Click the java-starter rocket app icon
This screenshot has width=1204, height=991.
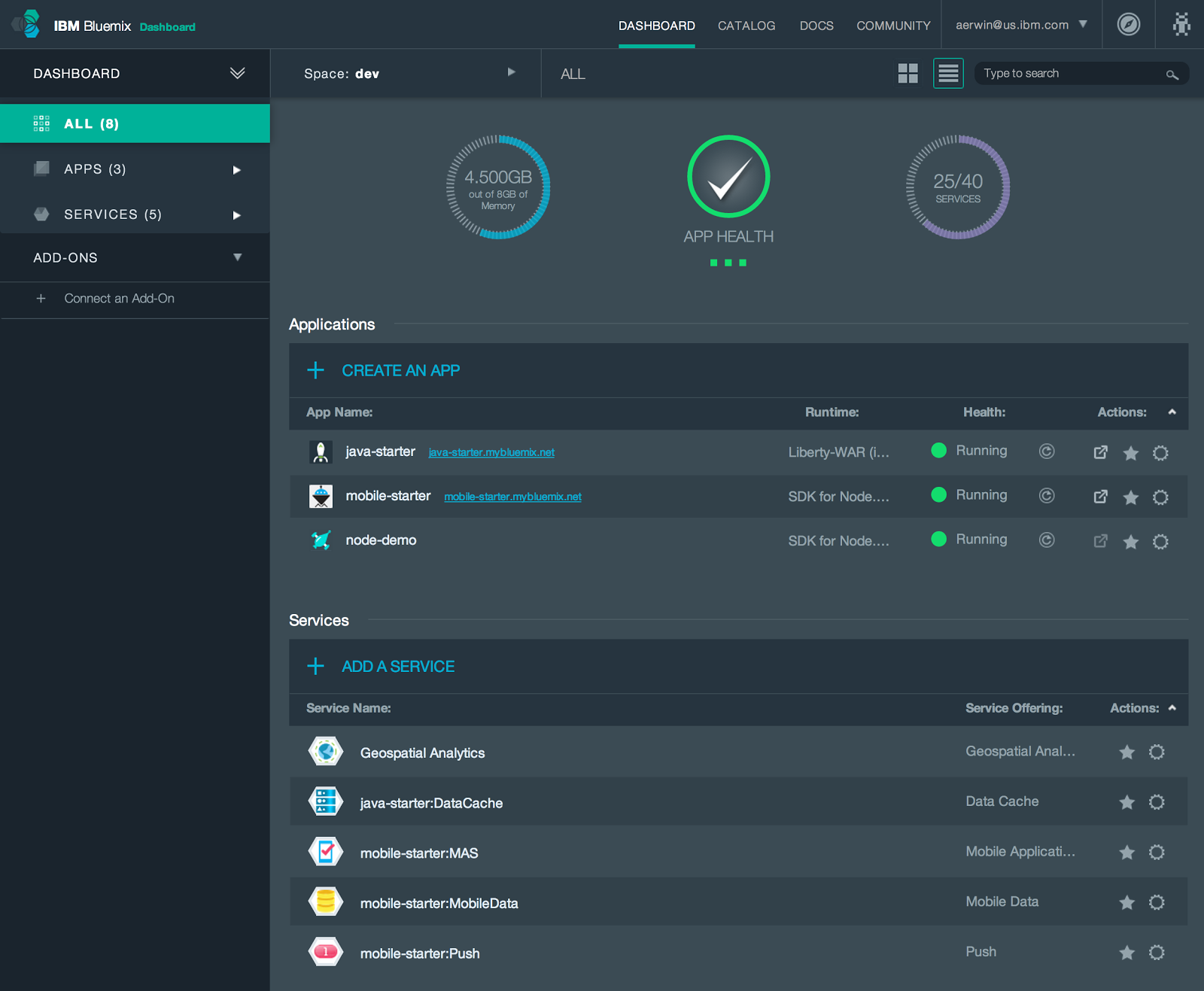(x=321, y=451)
